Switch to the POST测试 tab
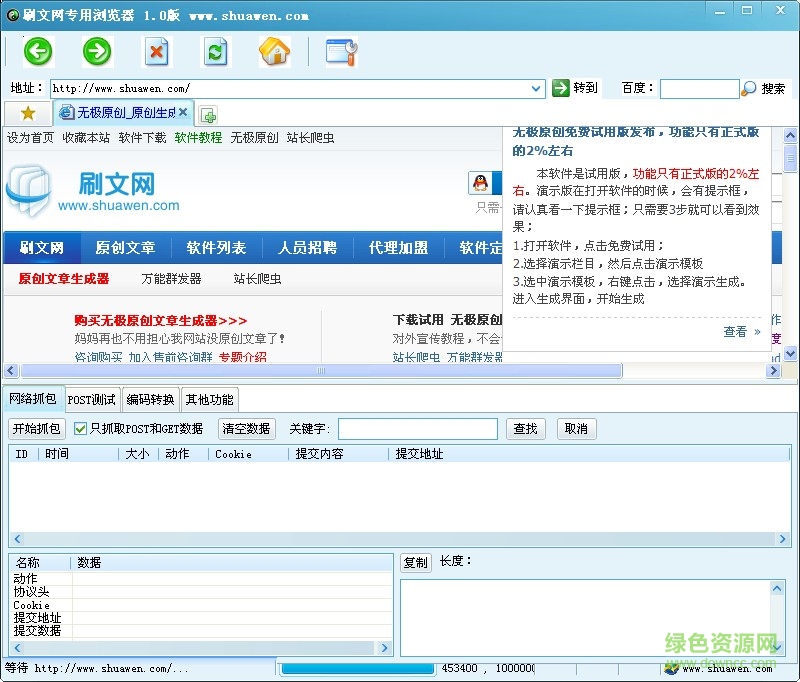800x682 pixels. tap(91, 399)
